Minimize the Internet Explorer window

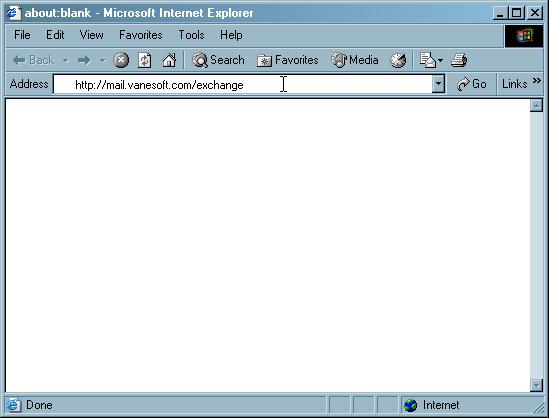point(500,13)
